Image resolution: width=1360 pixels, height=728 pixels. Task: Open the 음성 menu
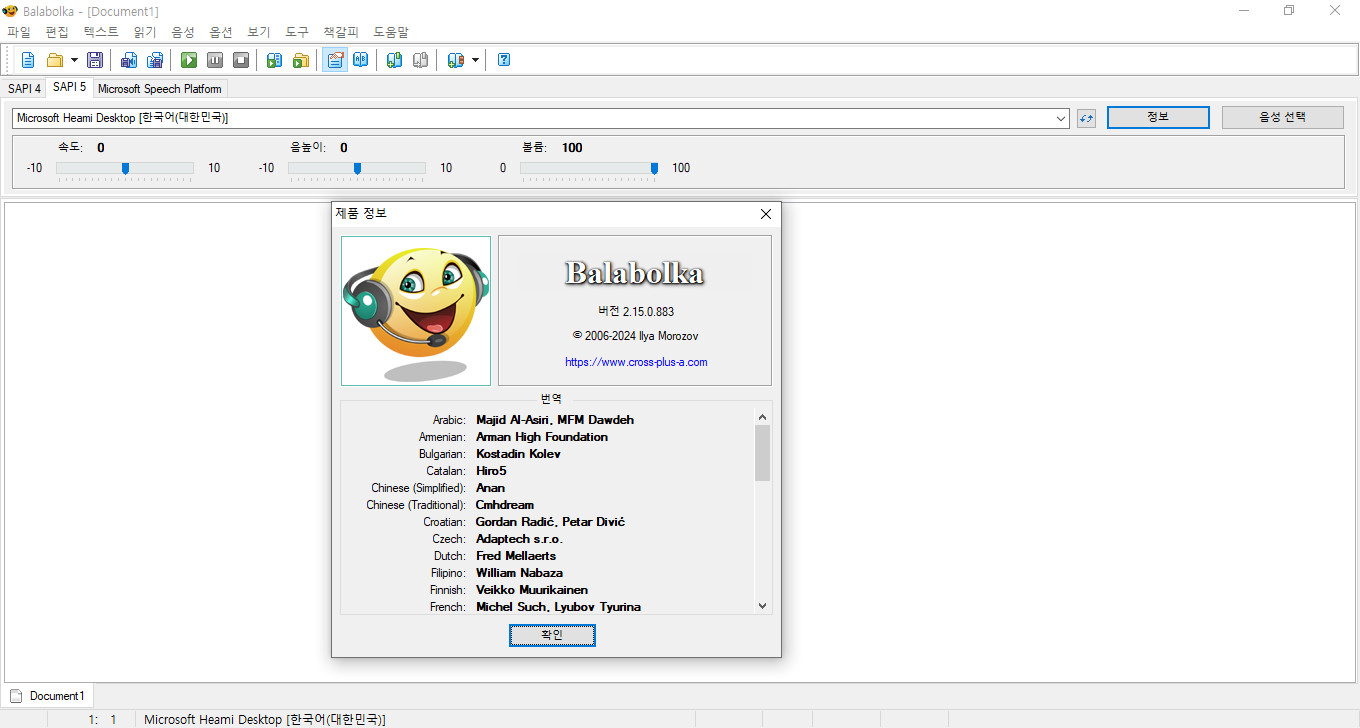(x=183, y=32)
